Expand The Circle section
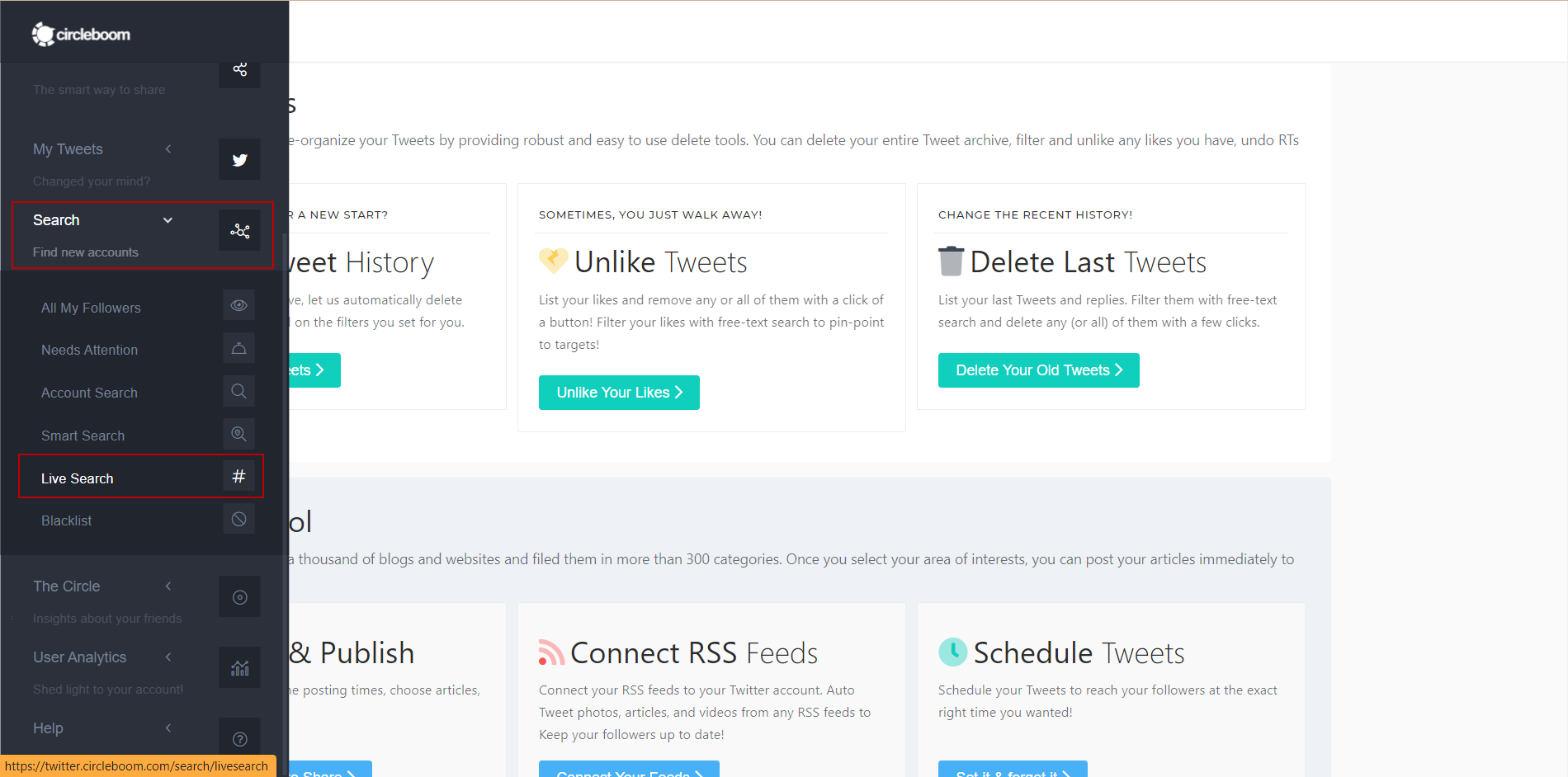The height and width of the screenshot is (777, 1568). [x=168, y=586]
